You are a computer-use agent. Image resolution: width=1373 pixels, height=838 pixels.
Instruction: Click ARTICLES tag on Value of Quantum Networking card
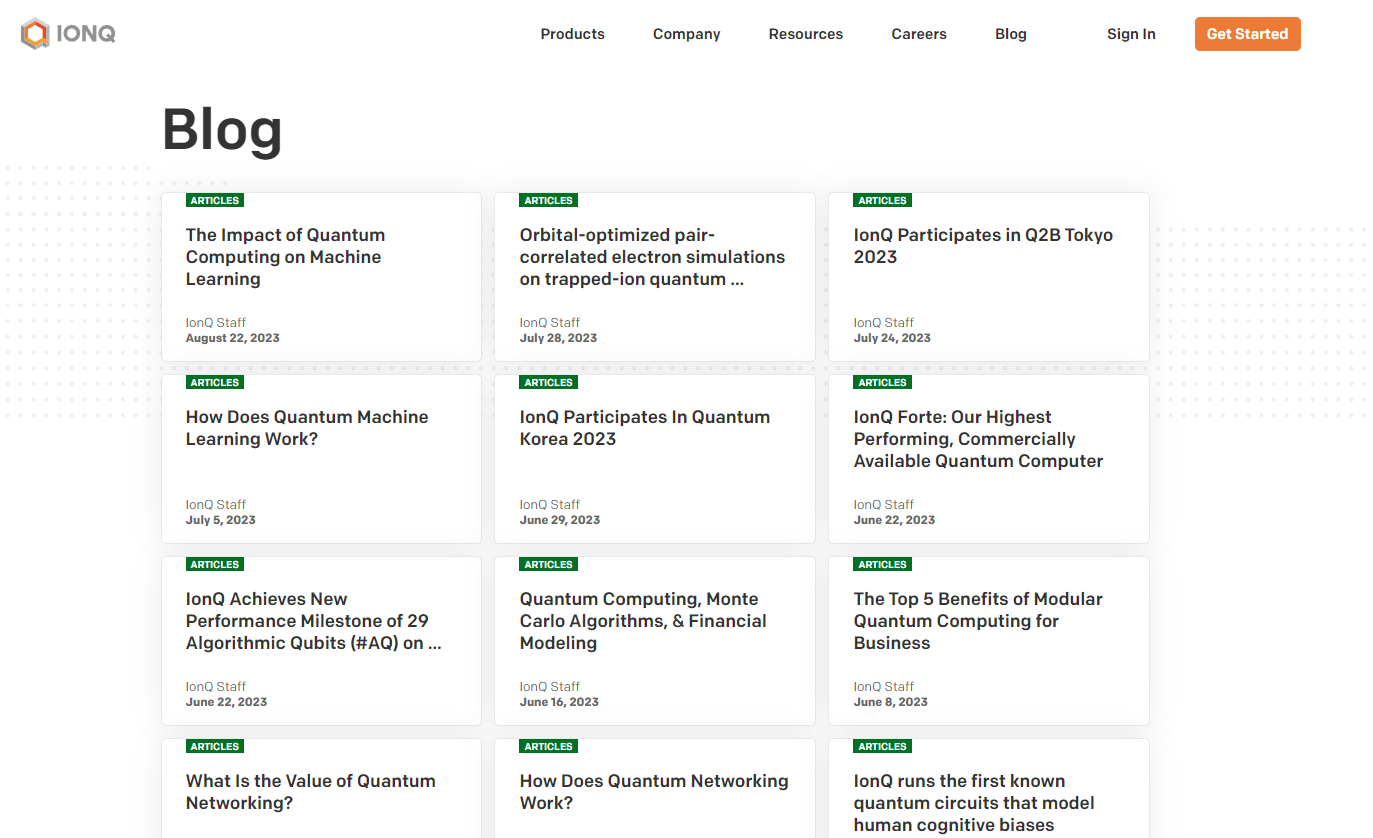pyautogui.click(x=215, y=746)
